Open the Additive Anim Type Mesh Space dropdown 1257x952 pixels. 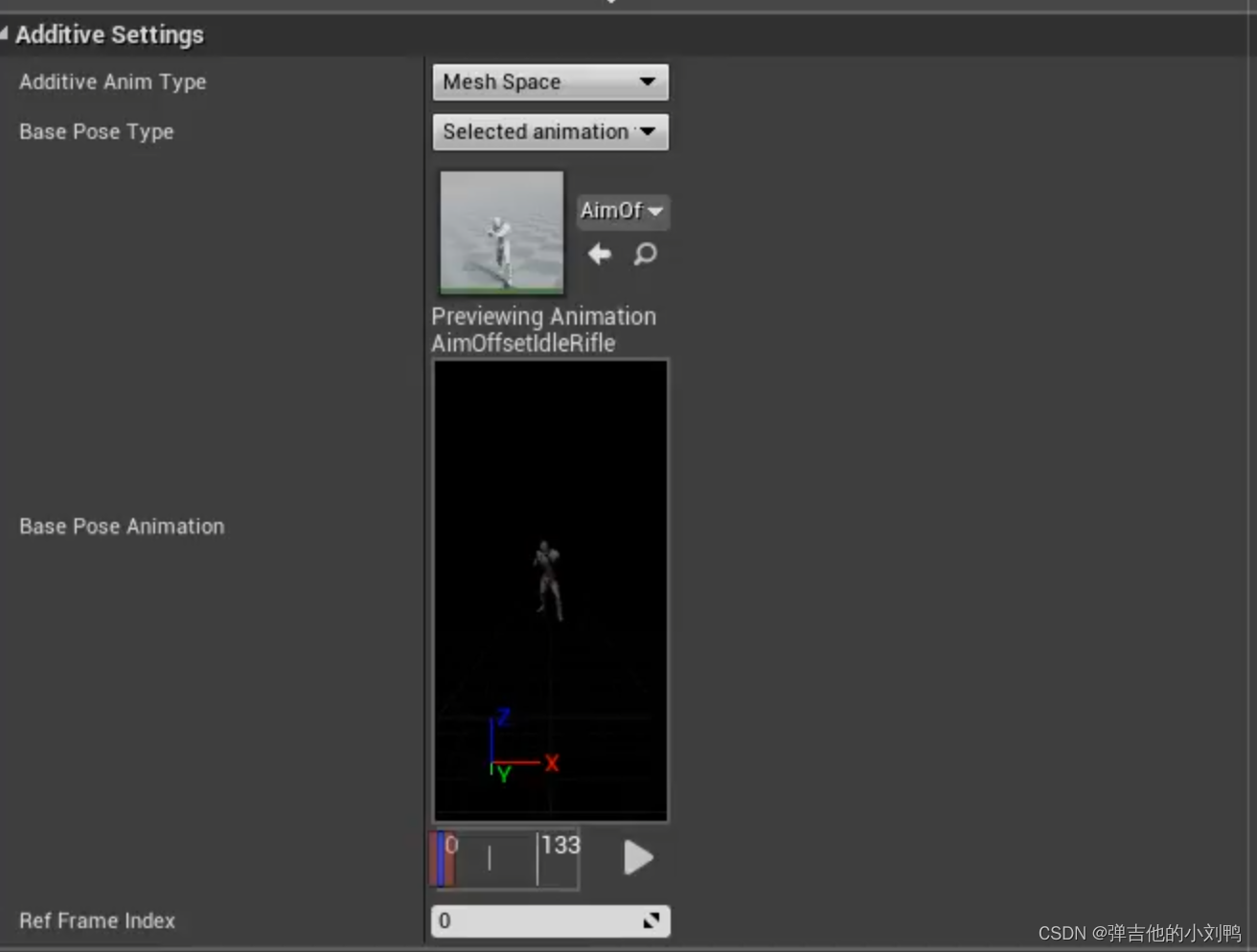click(550, 81)
